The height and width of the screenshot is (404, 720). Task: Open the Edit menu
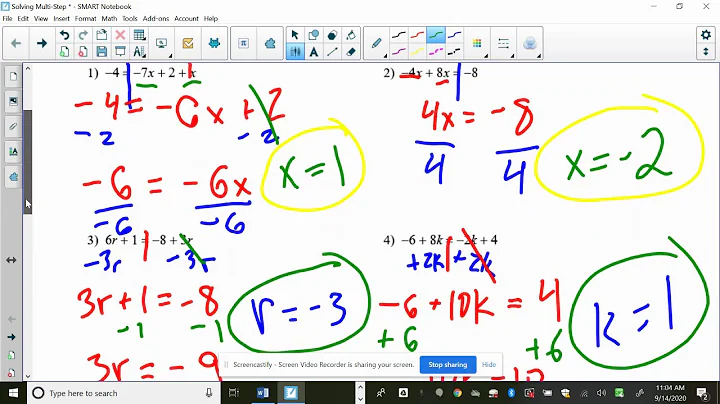23,18
